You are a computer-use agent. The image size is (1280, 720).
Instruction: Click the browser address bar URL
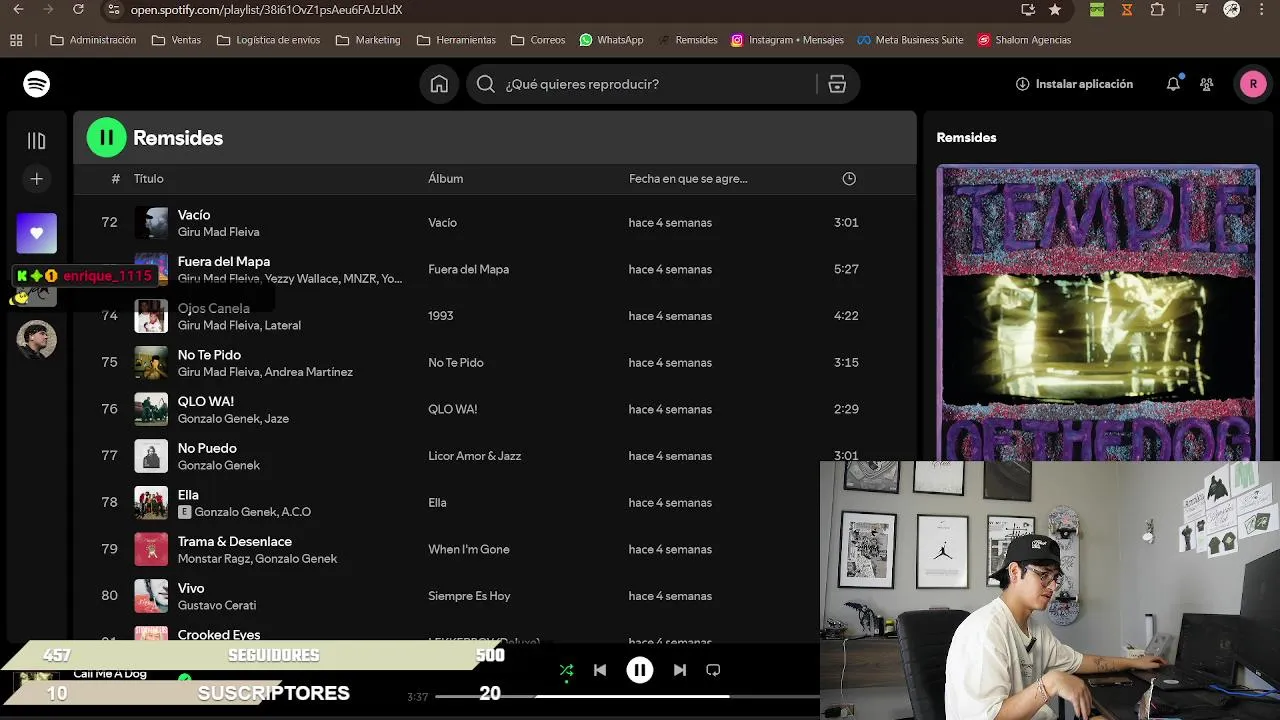point(266,9)
